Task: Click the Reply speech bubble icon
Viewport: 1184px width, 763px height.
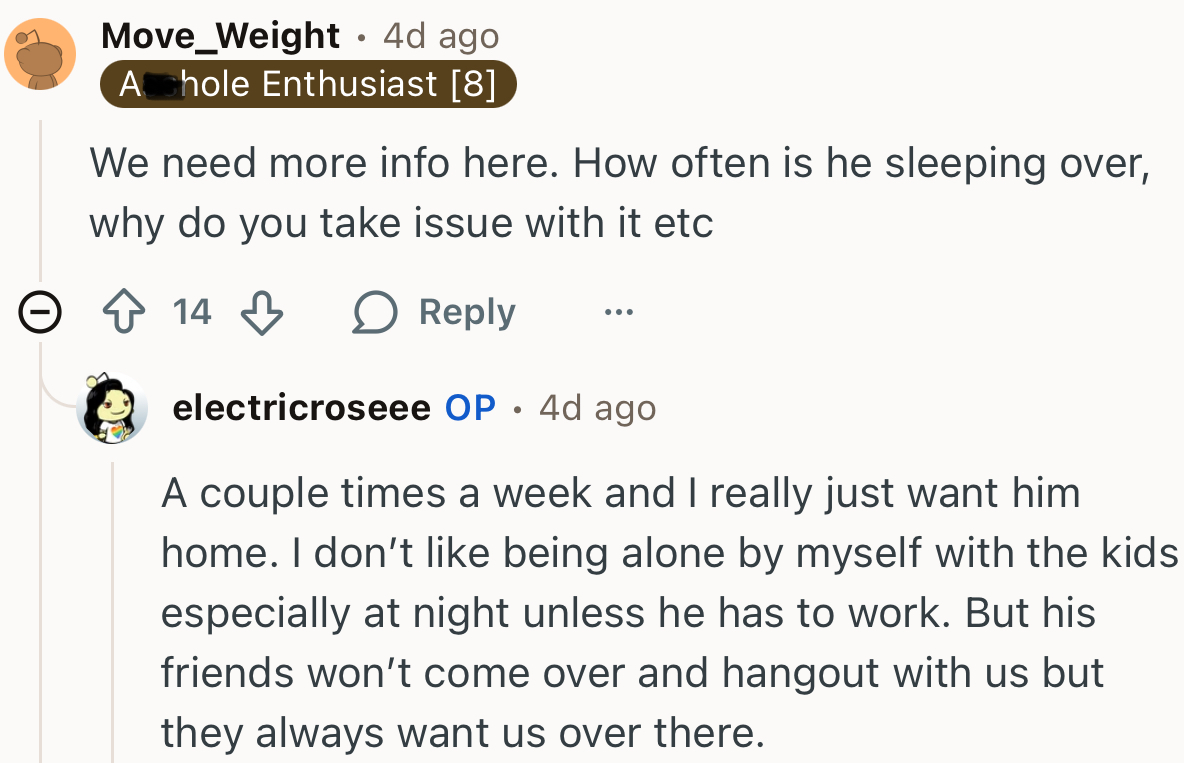Action: [x=375, y=311]
